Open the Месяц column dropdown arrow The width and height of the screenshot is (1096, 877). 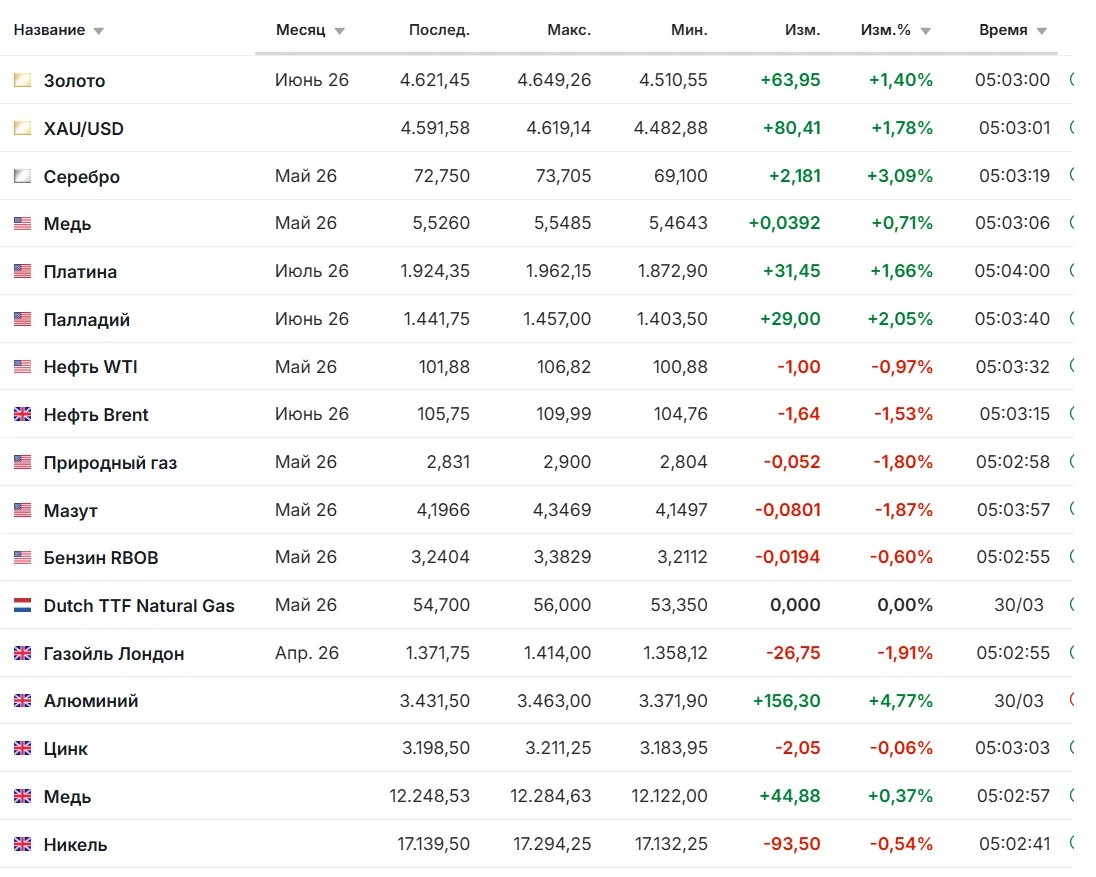pyautogui.click(x=340, y=31)
